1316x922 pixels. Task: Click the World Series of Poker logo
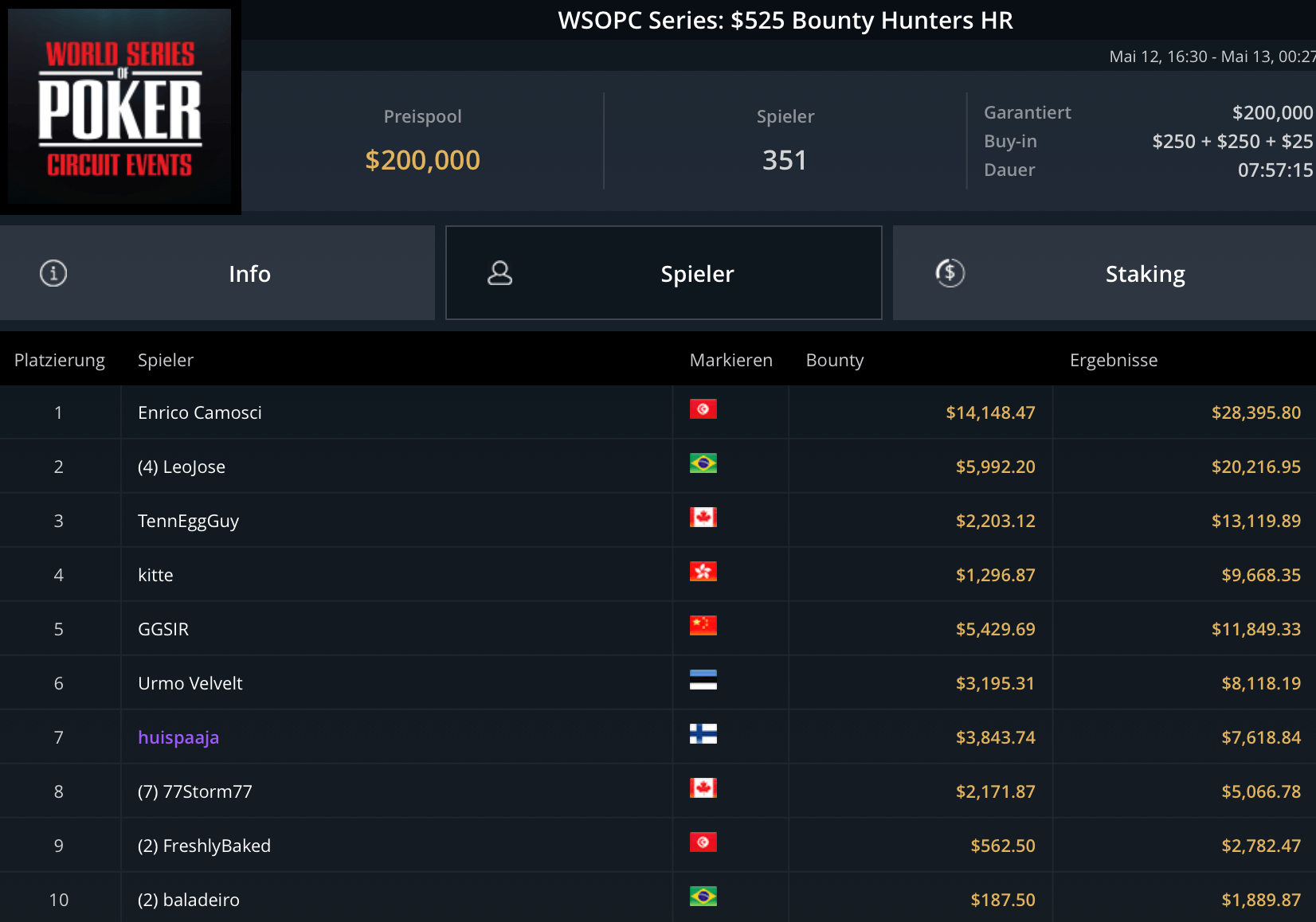point(119,107)
